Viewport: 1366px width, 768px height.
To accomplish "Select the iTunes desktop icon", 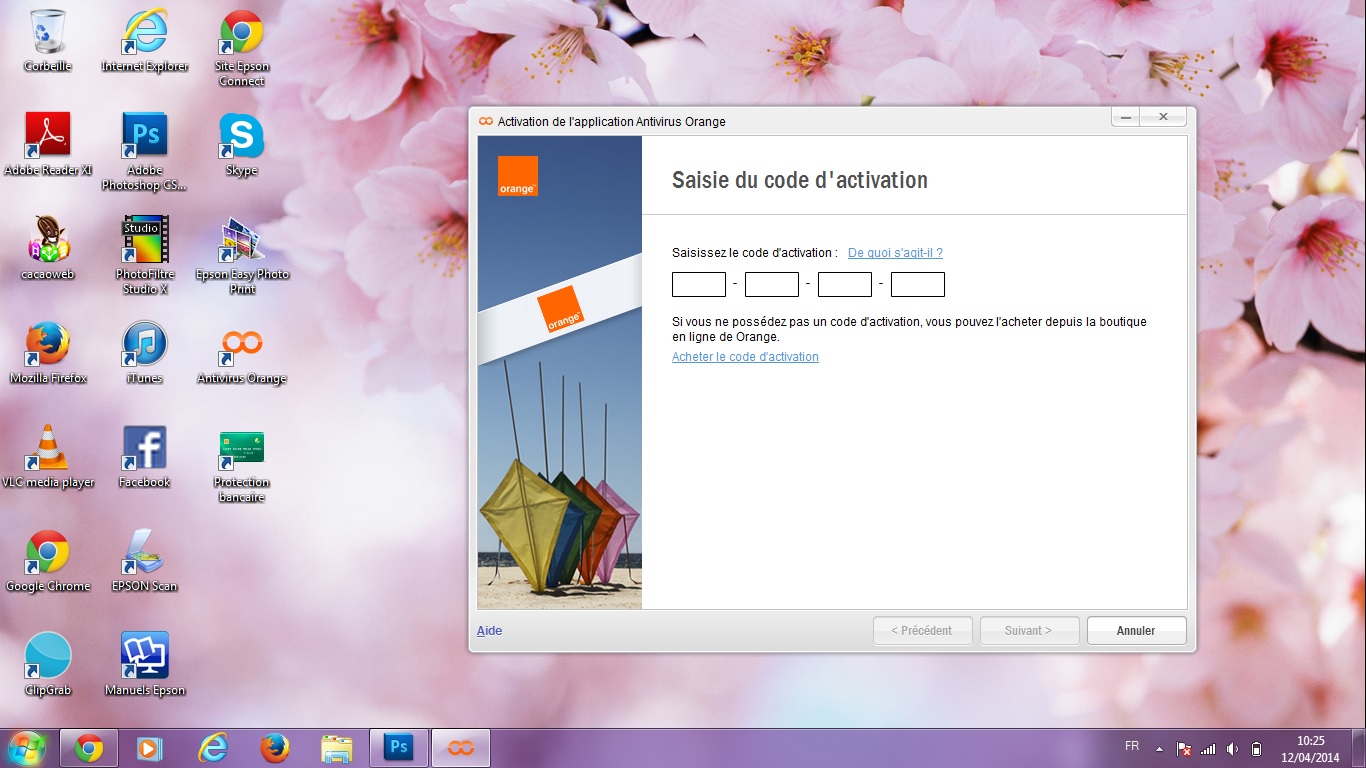I will pos(145,353).
